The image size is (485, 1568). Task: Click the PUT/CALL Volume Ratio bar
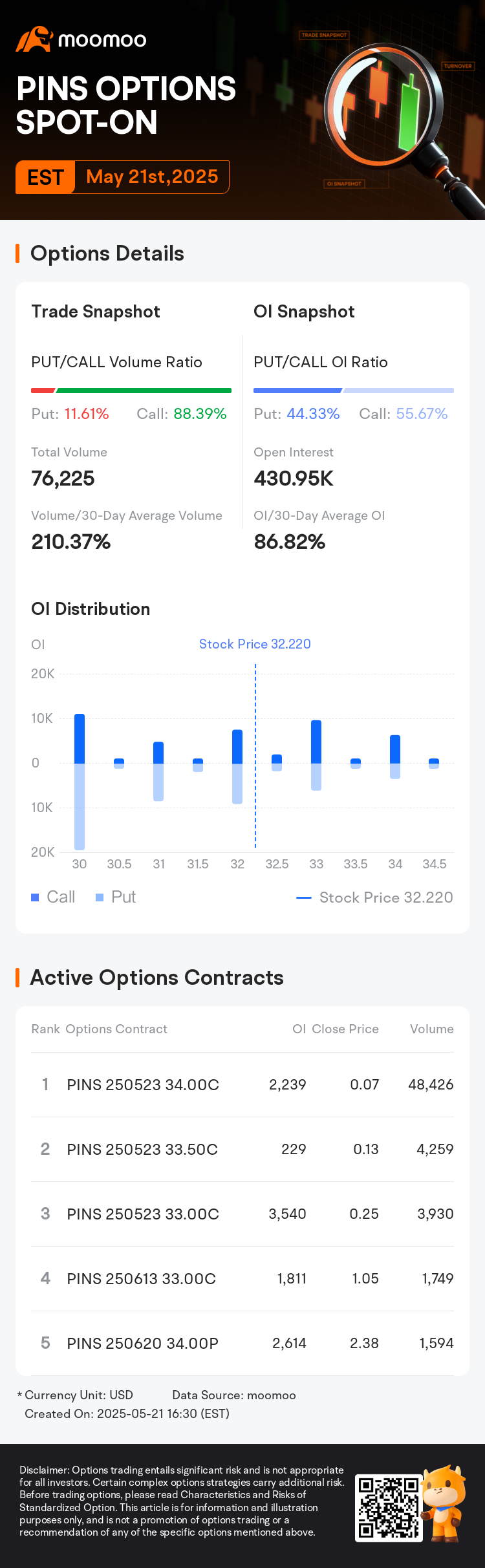pos(131,391)
